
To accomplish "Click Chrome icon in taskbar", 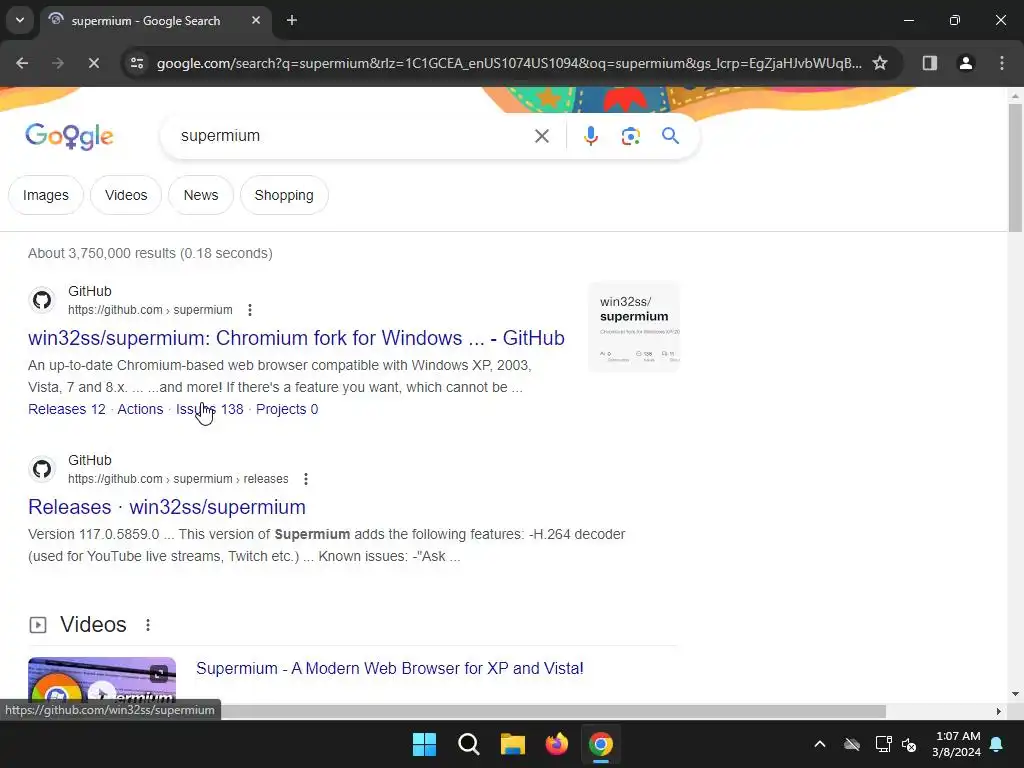I will point(600,744).
